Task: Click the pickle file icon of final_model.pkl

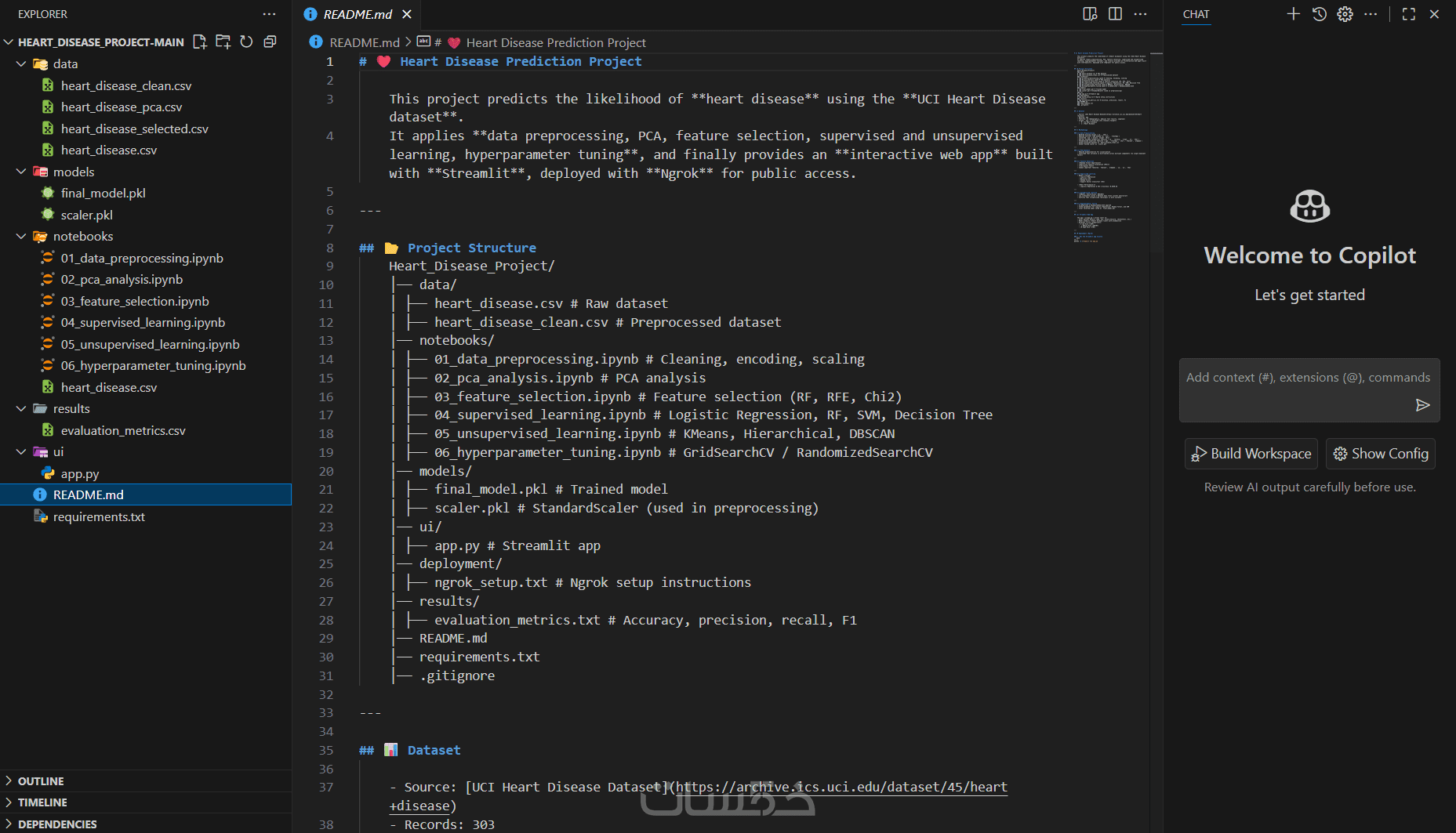Action: point(48,193)
